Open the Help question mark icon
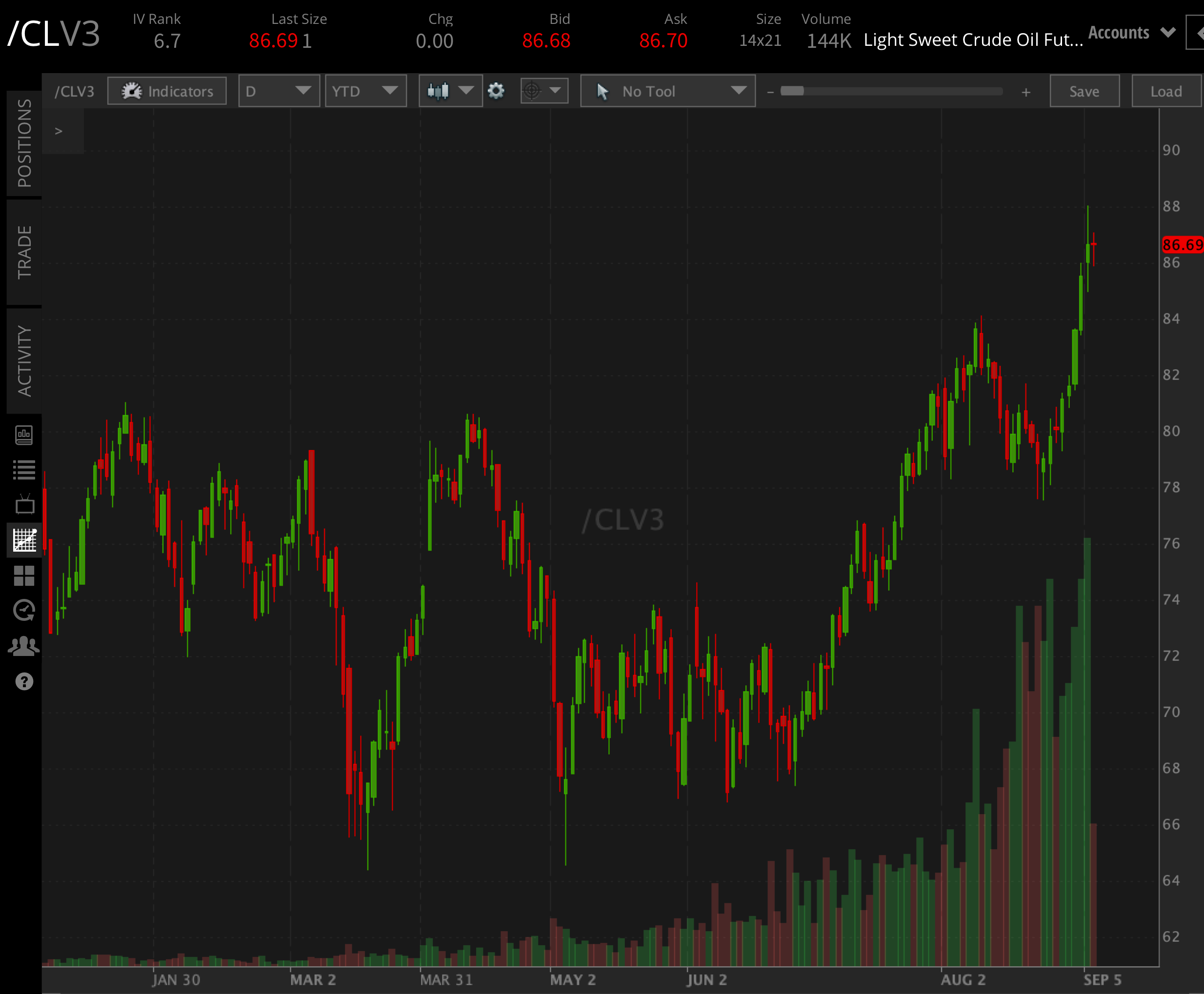Image resolution: width=1204 pixels, height=994 pixels. pos(24,681)
